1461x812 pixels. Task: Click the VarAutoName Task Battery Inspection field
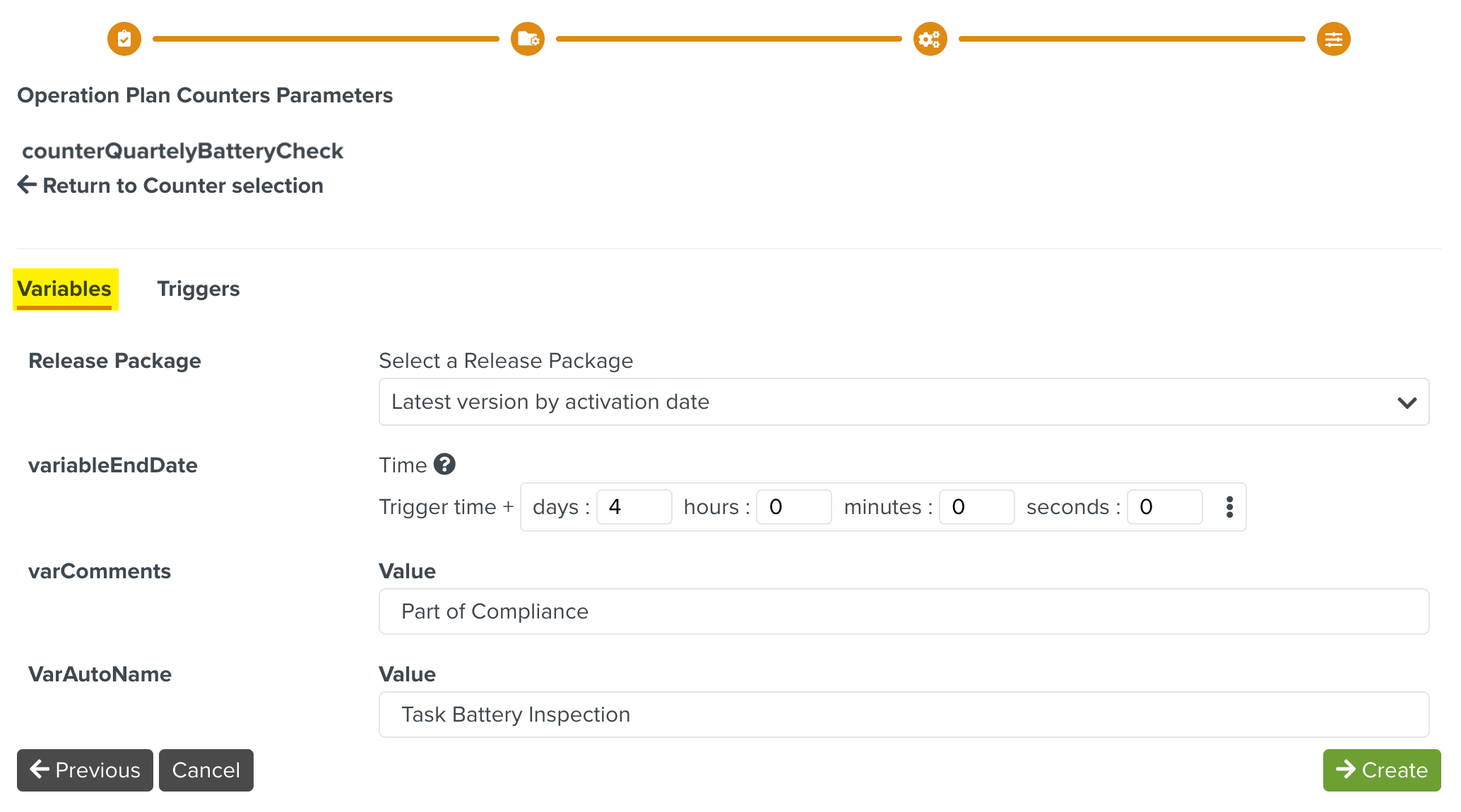click(904, 715)
